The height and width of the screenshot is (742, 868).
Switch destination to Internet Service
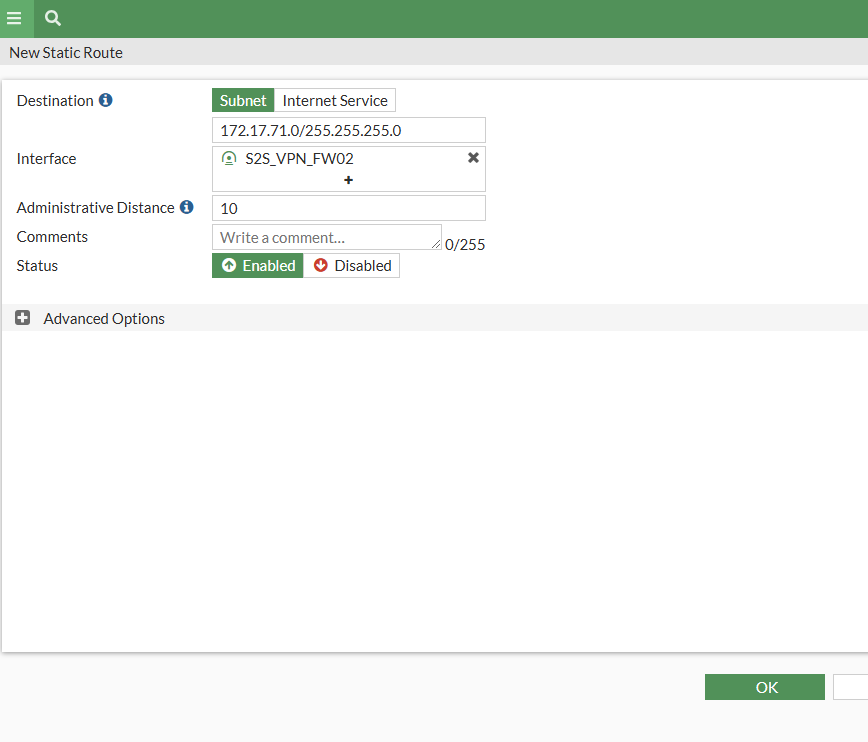click(x=335, y=100)
